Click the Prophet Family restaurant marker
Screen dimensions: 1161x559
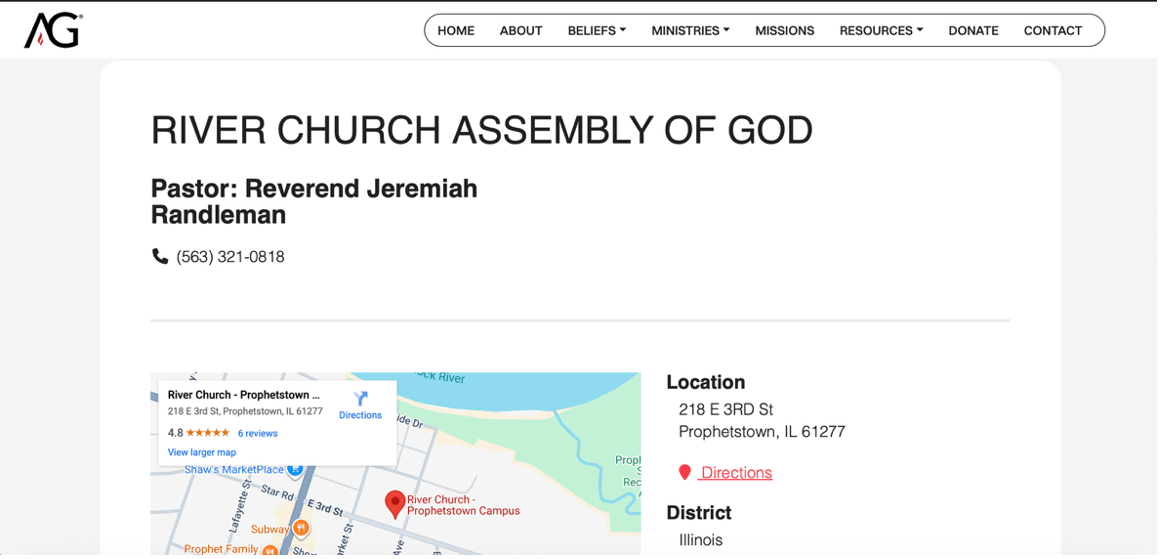(x=270, y=550)
